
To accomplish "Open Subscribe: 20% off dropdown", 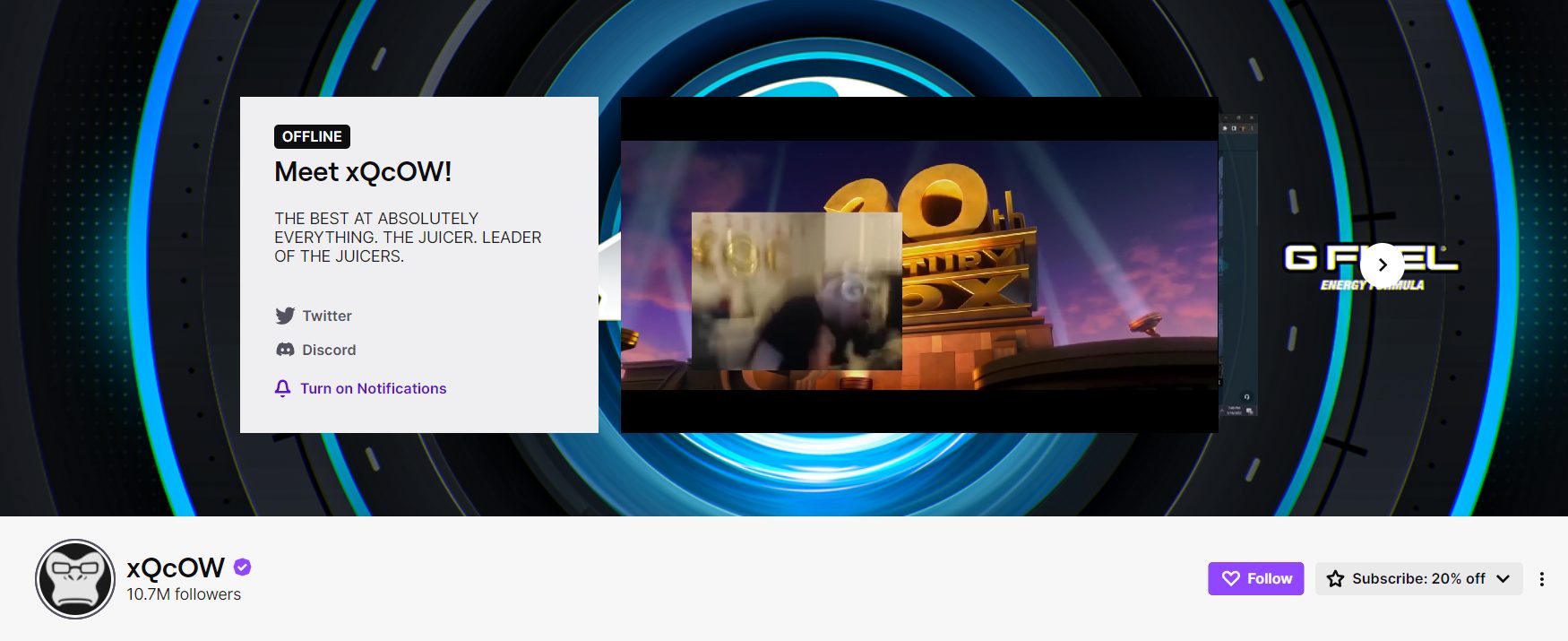I will 1418,578.
